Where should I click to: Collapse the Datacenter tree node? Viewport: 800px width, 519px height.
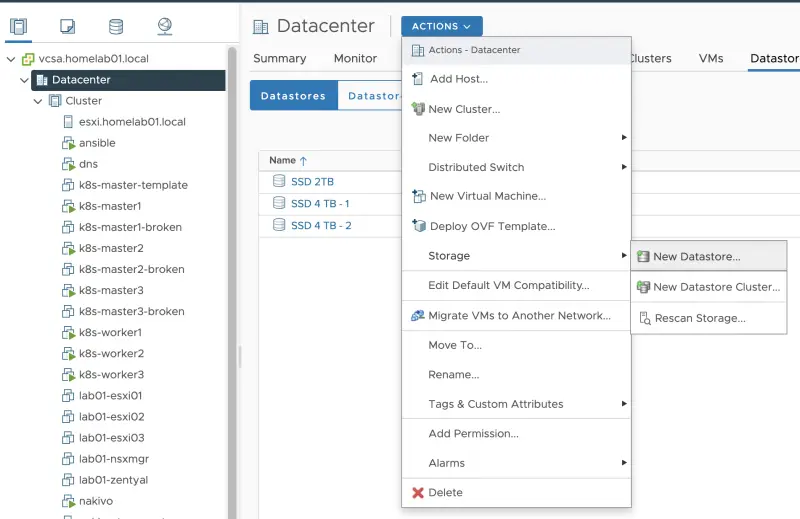click(24, 80)
